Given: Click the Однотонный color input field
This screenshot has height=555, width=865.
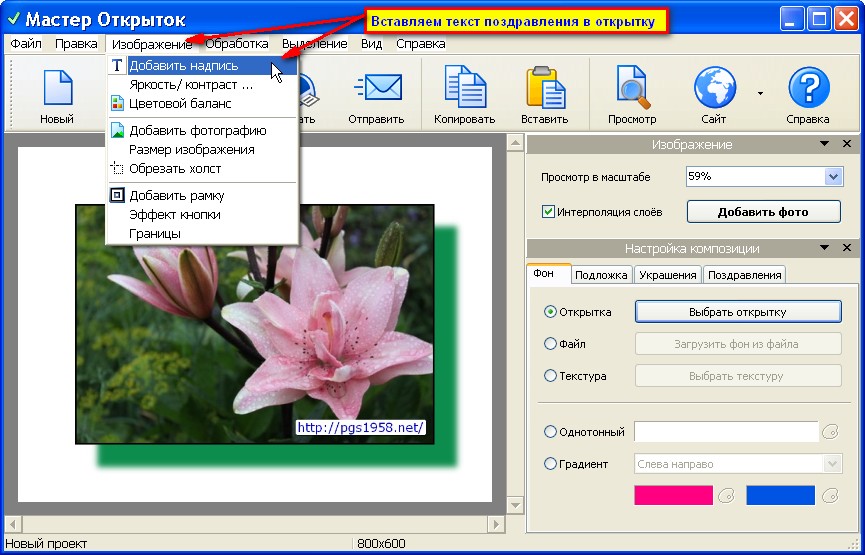Looking at the screenshot, I should [726, 431].
